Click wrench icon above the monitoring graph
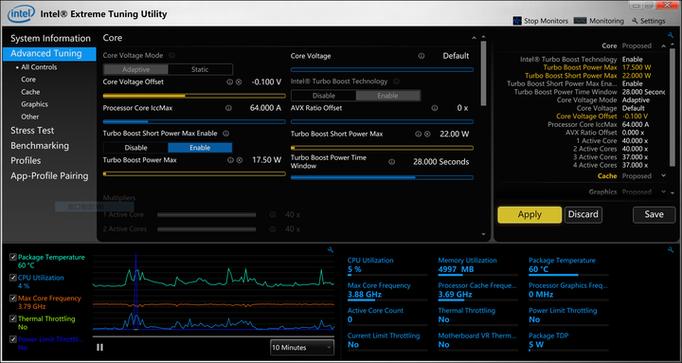The width and height of the screenshot is (682, 363). [x=330, y=250]
